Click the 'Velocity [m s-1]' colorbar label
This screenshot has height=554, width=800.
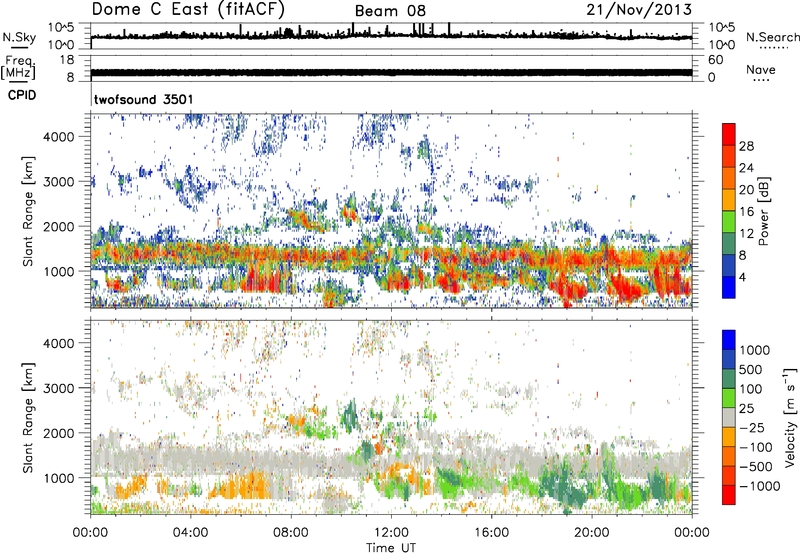(790, 417)
